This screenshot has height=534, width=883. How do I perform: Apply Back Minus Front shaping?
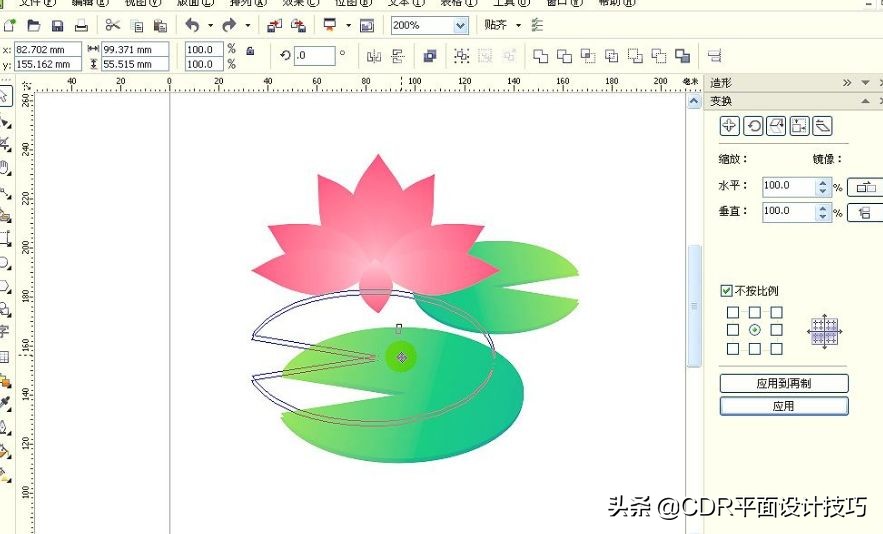[x=659, y=56]
